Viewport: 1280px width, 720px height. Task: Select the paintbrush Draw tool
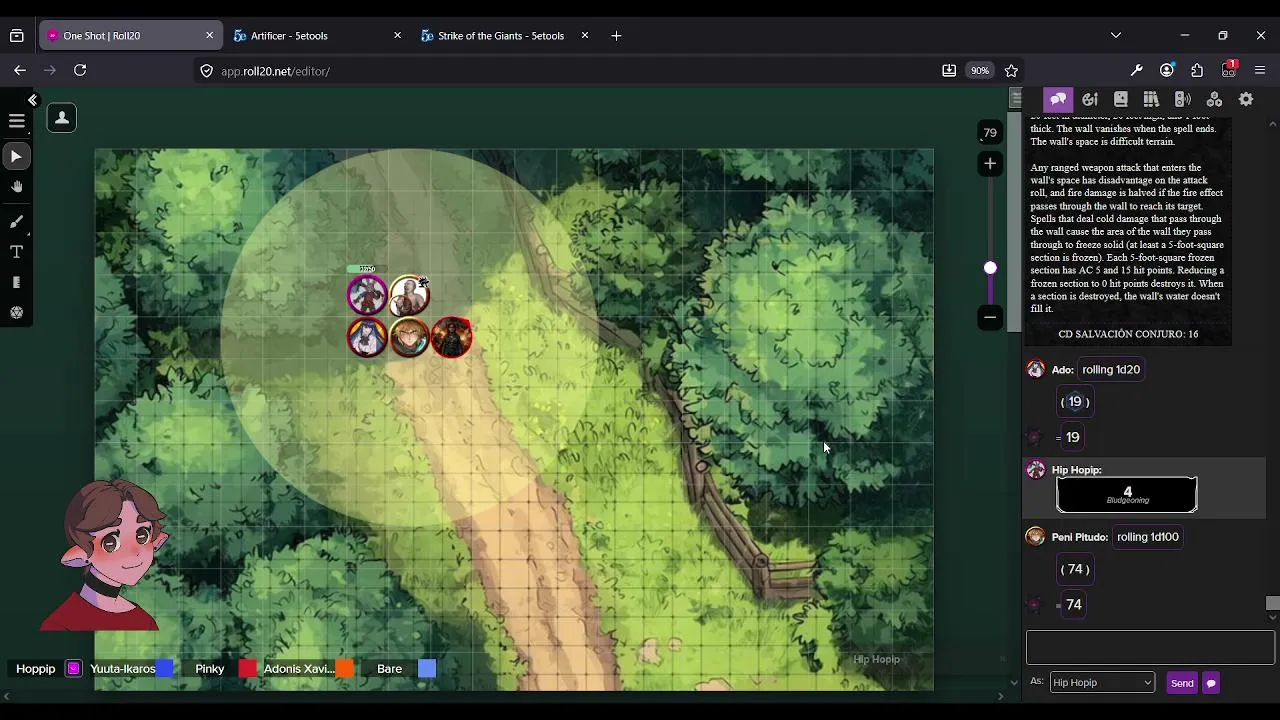16,221
